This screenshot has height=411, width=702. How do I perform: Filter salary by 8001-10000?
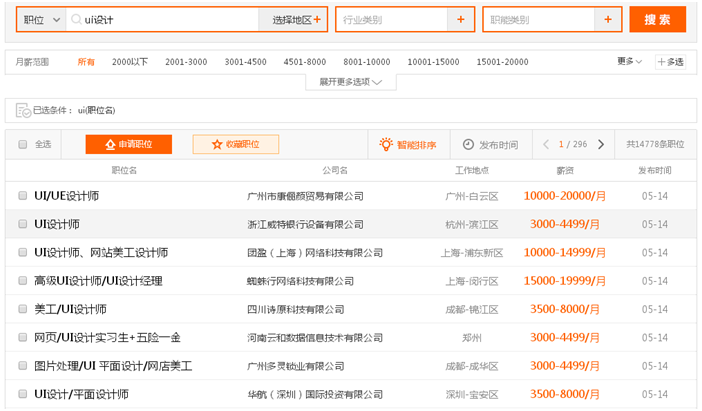coord(367,62)
